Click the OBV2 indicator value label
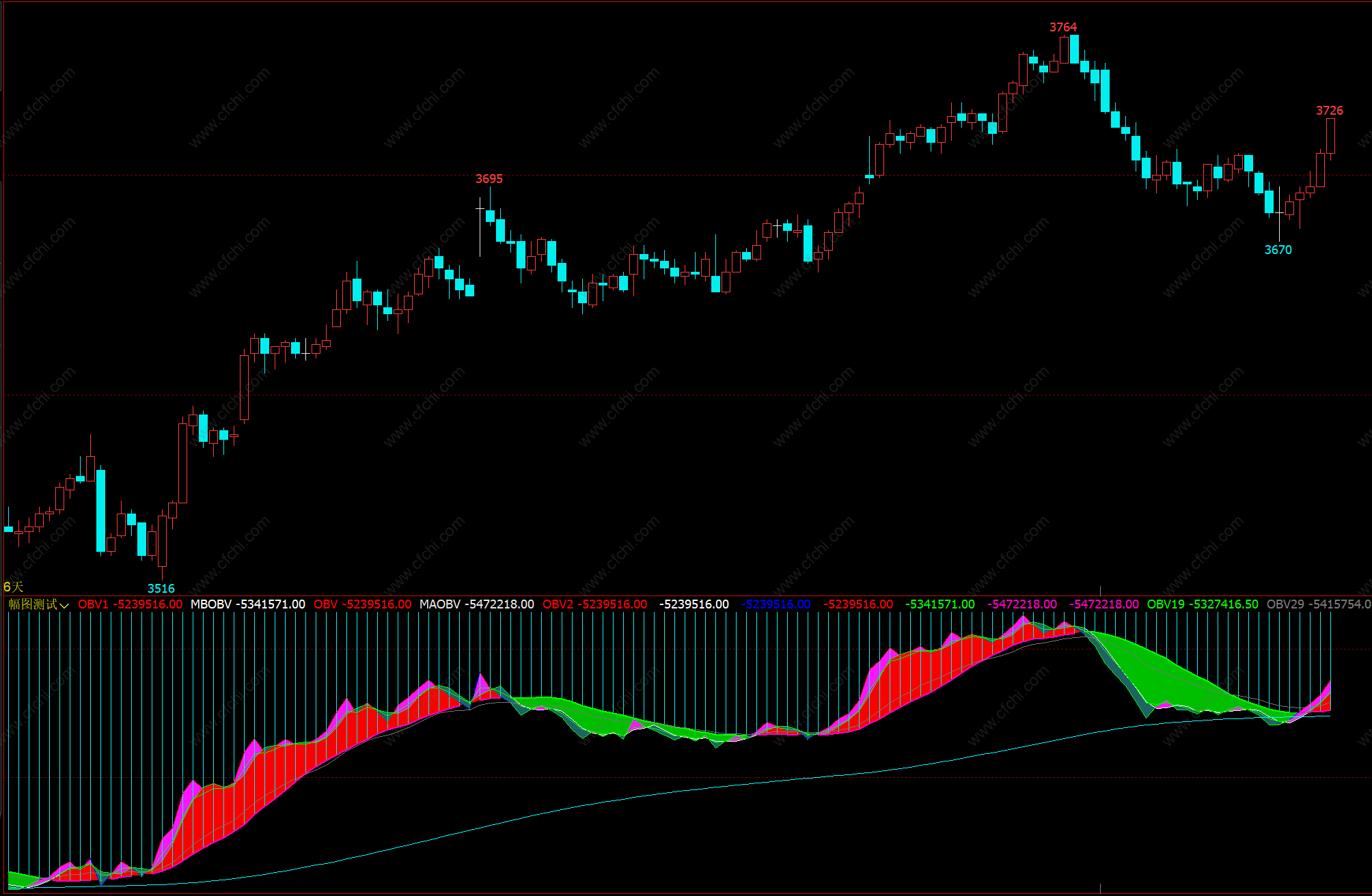Screen dimensions: 1372x896 pos(594,604)
